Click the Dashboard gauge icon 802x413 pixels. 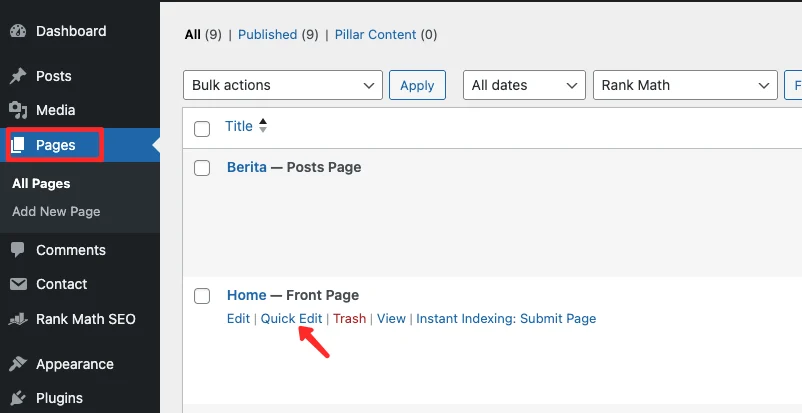pos(18,31)
